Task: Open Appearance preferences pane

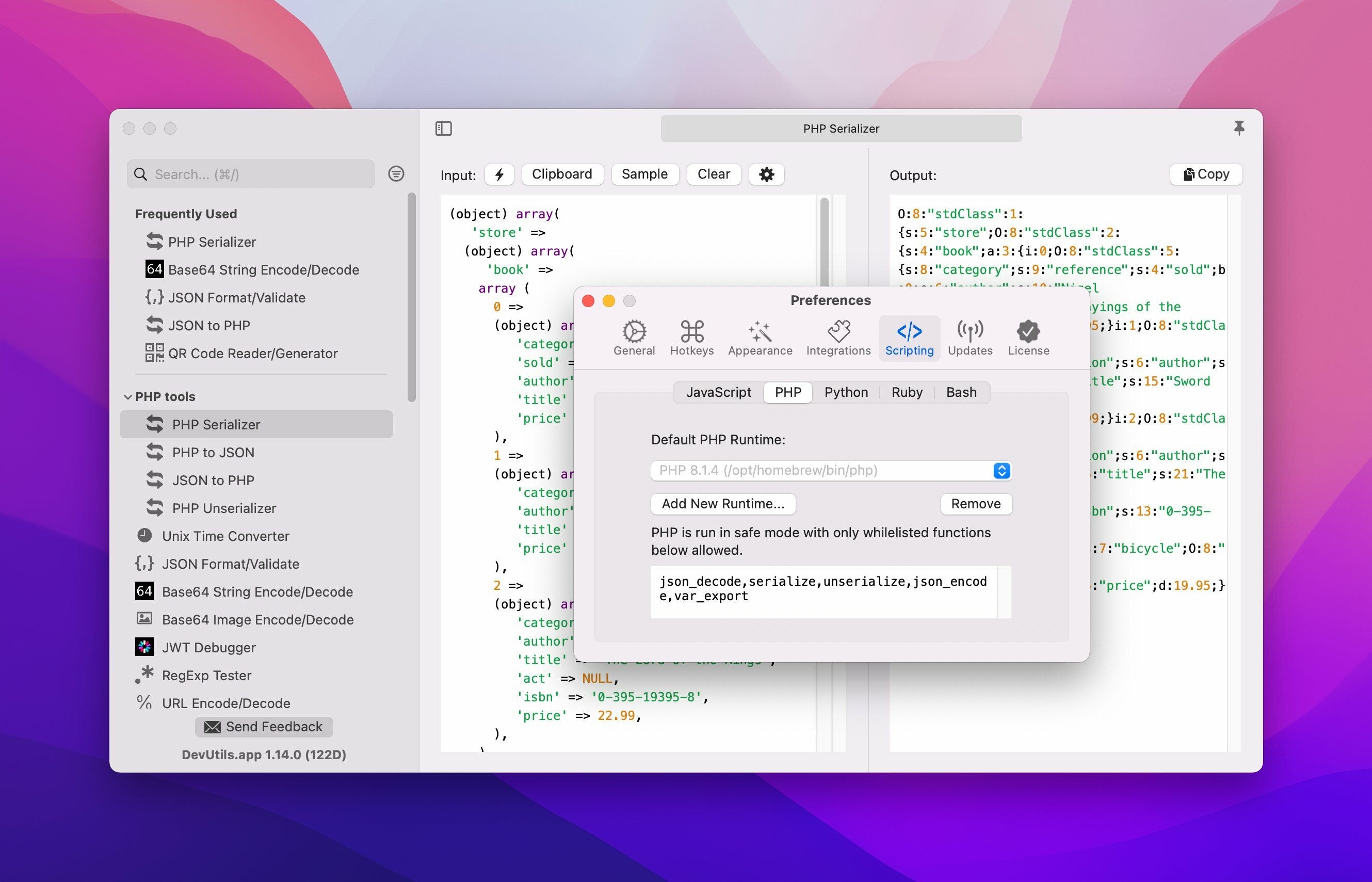Action: 760,338
